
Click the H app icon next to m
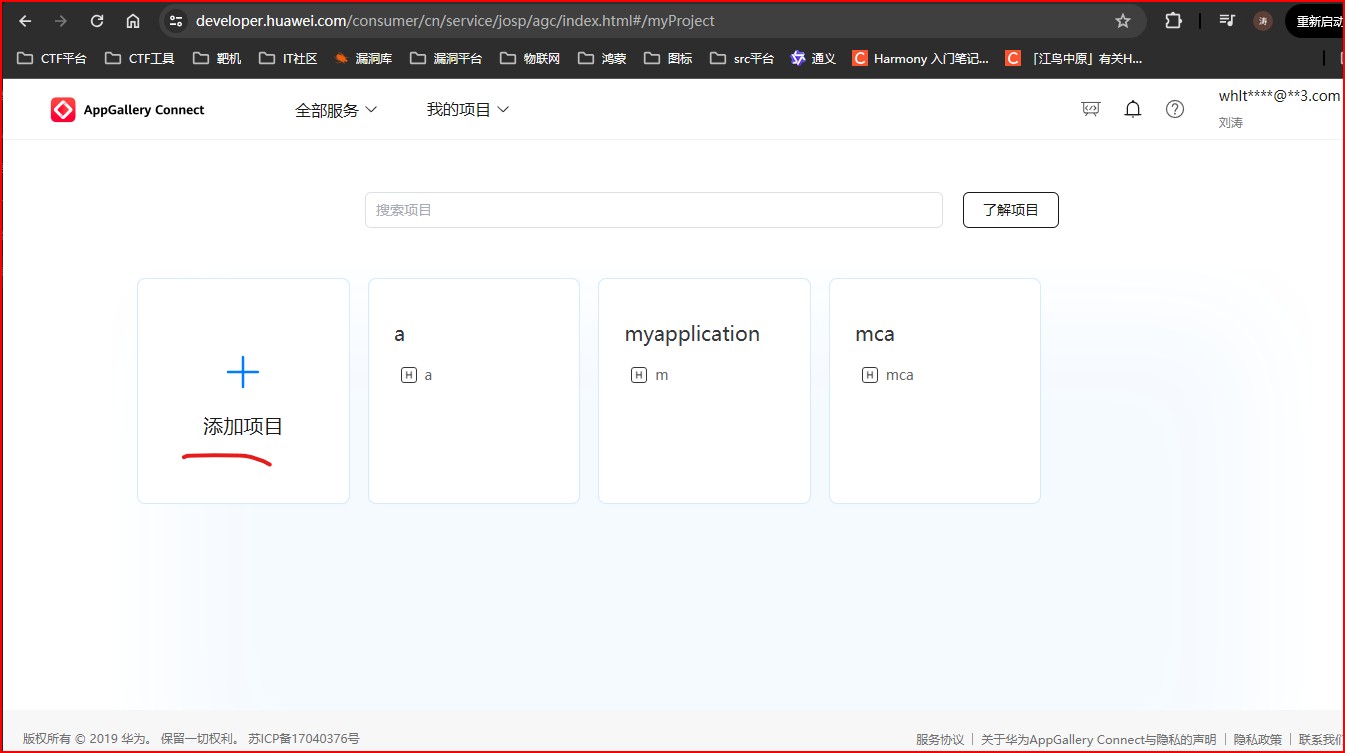pyautogui.click(x=639, y=375)
